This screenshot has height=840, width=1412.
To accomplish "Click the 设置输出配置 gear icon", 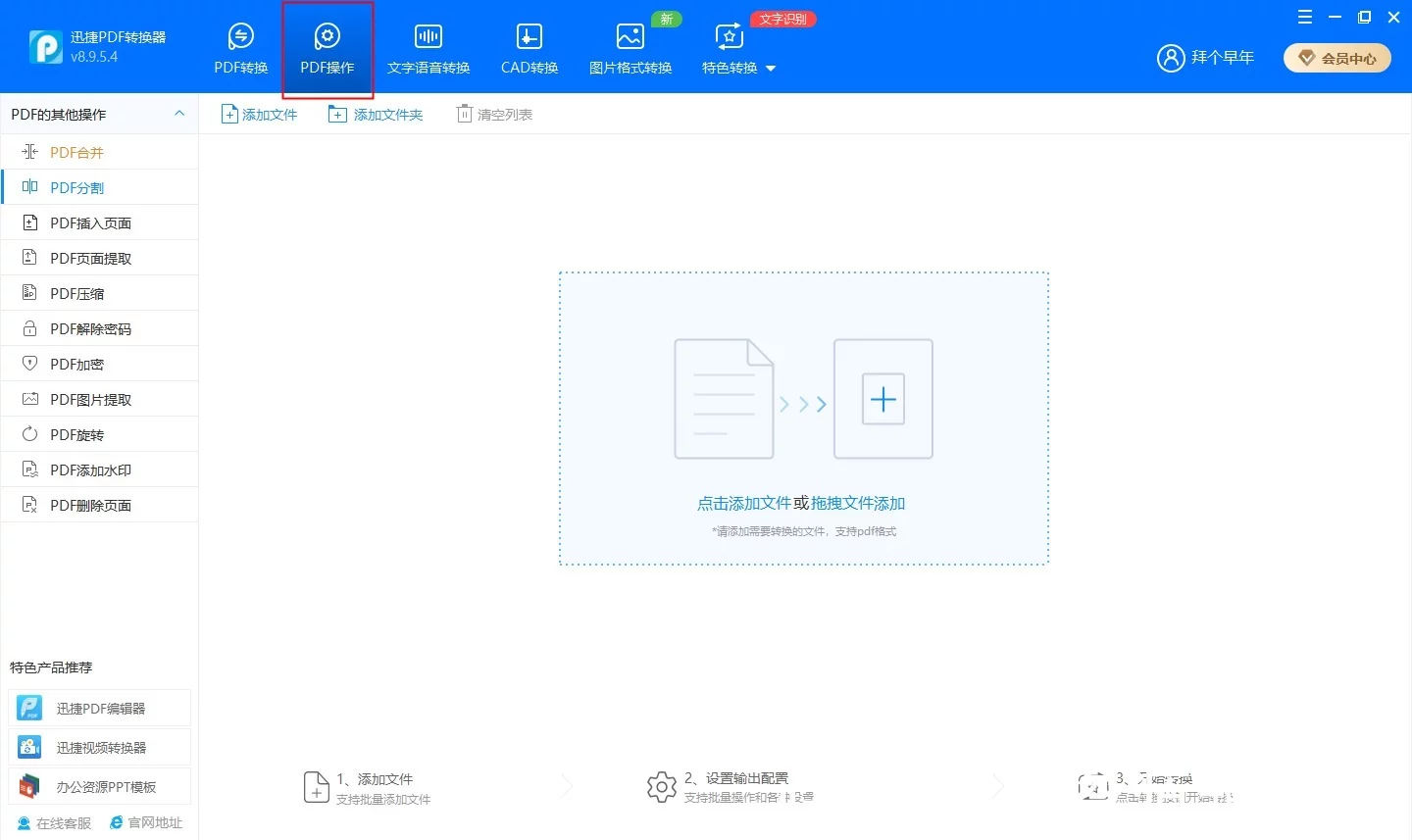I will (x=662, y=787).
